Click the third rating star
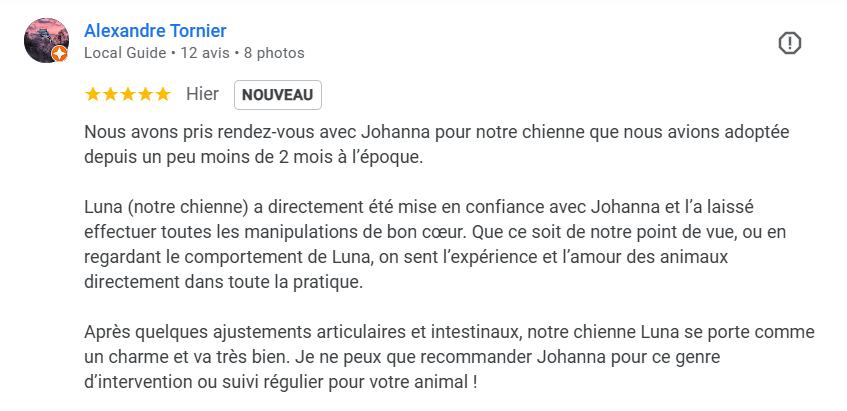 (128, 95)
